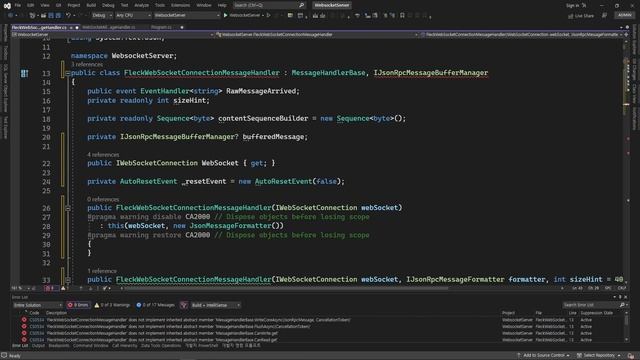Click 3 references CodeLens link
This screenshot has width=640, height=360.
click(x=87, y=64)
